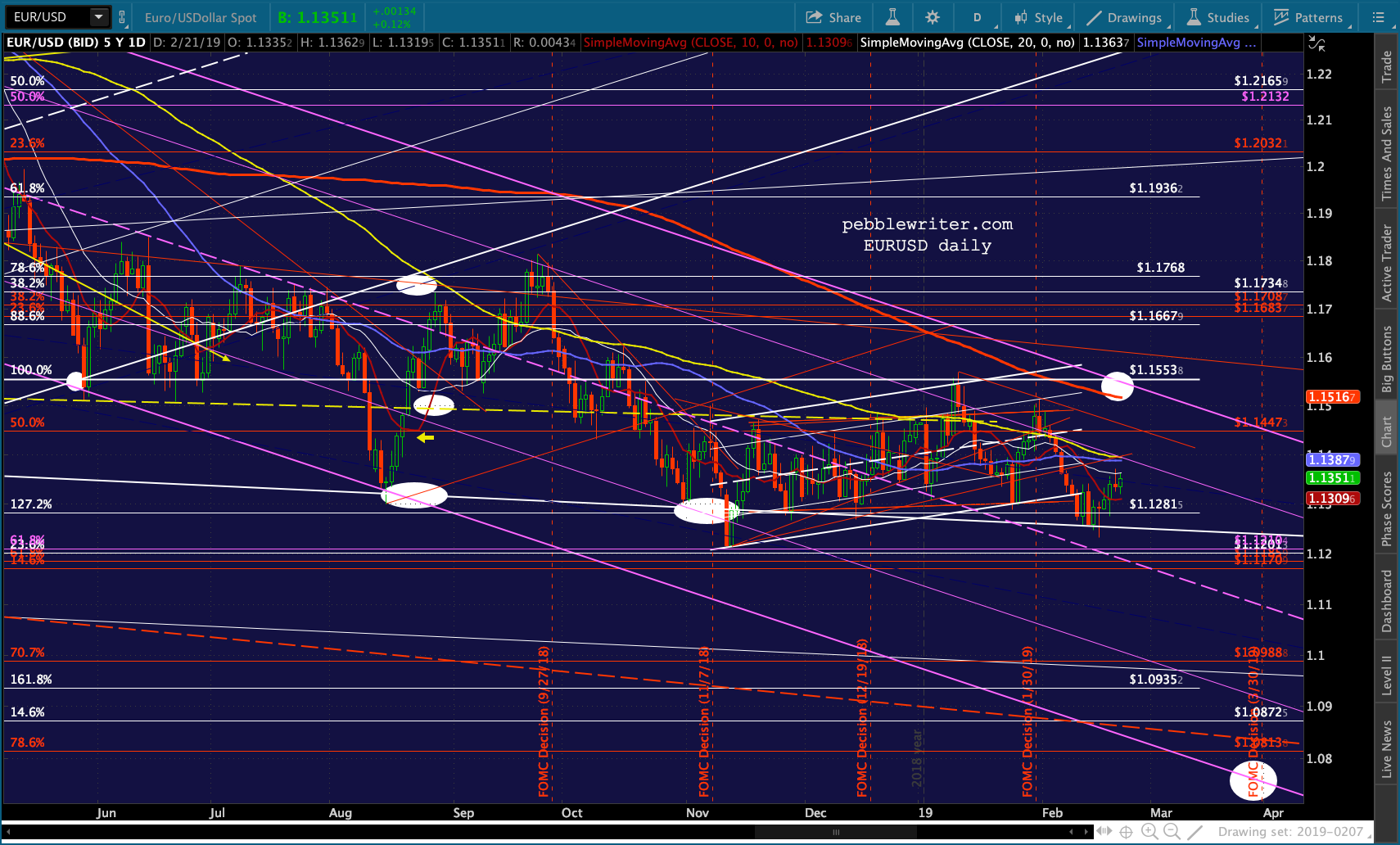
Task: Click the expand time axis icon
Action: (1105, 832)
